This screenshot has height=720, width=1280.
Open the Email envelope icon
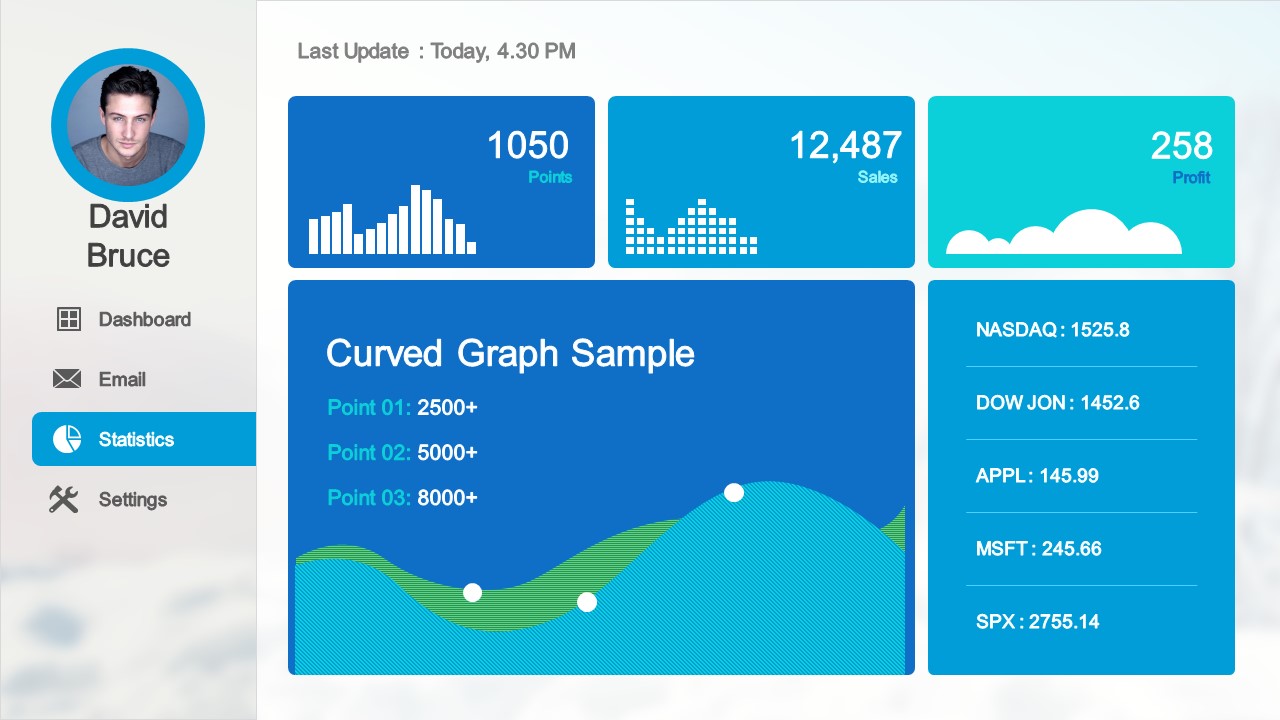67,379
